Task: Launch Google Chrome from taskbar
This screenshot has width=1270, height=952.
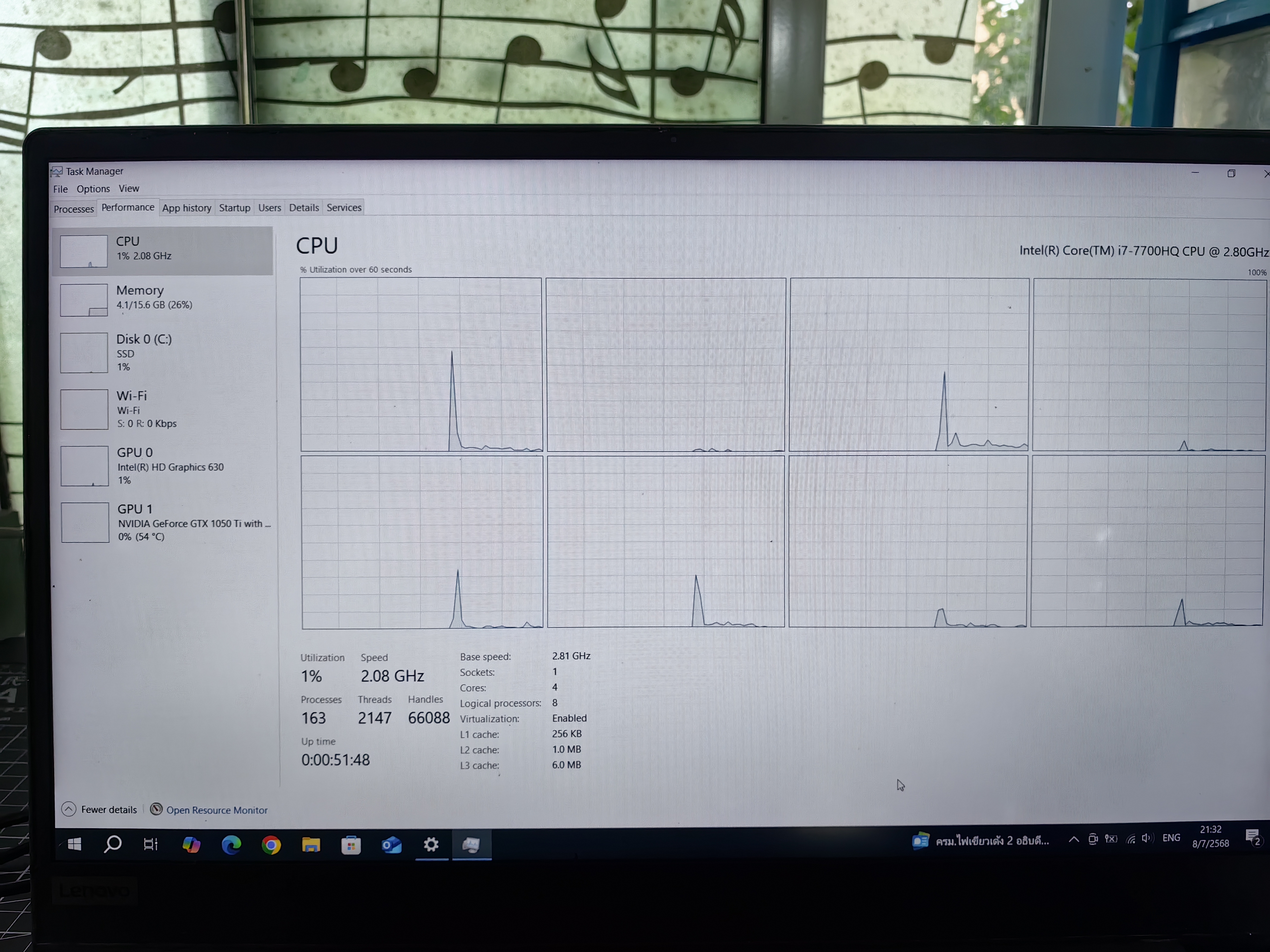Action: pyautogui.click(x=271, y=845)
